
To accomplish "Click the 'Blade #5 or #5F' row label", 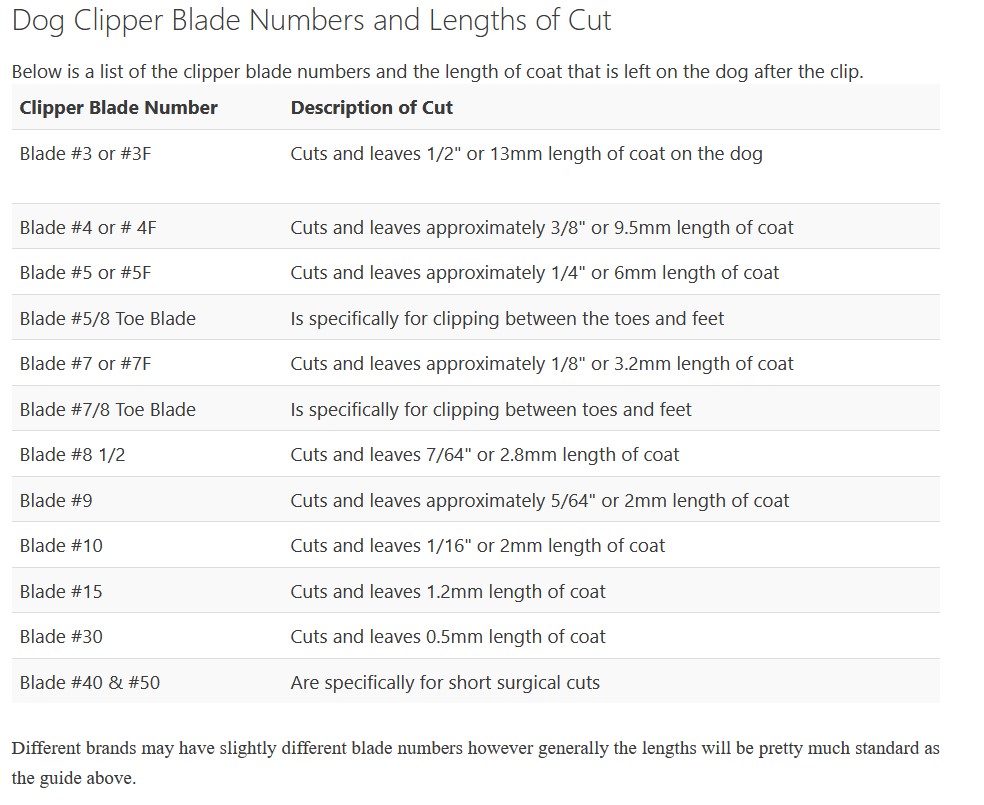I will pyautogui.click(x=85, y=272).
